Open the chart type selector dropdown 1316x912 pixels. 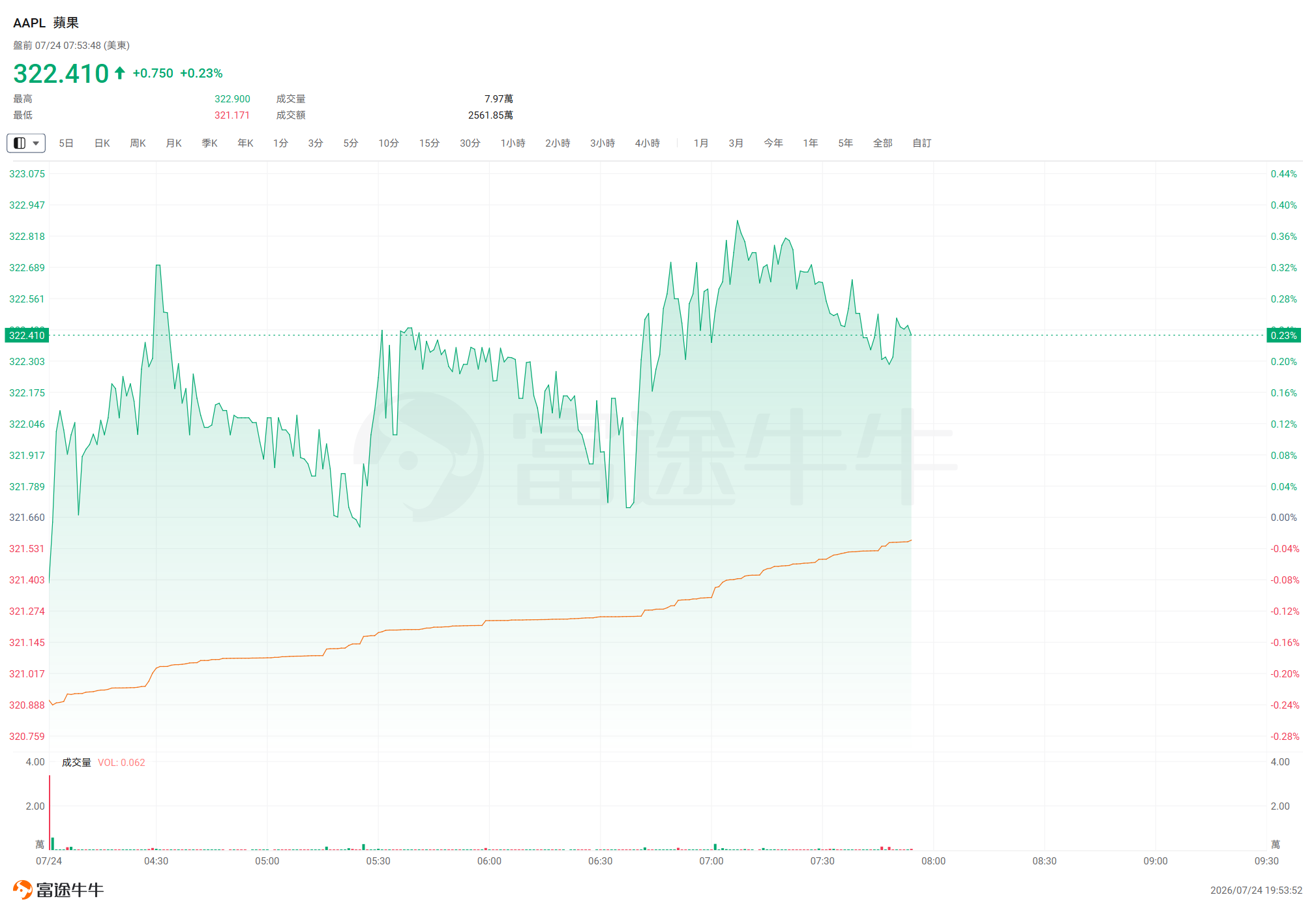point(26,143)
